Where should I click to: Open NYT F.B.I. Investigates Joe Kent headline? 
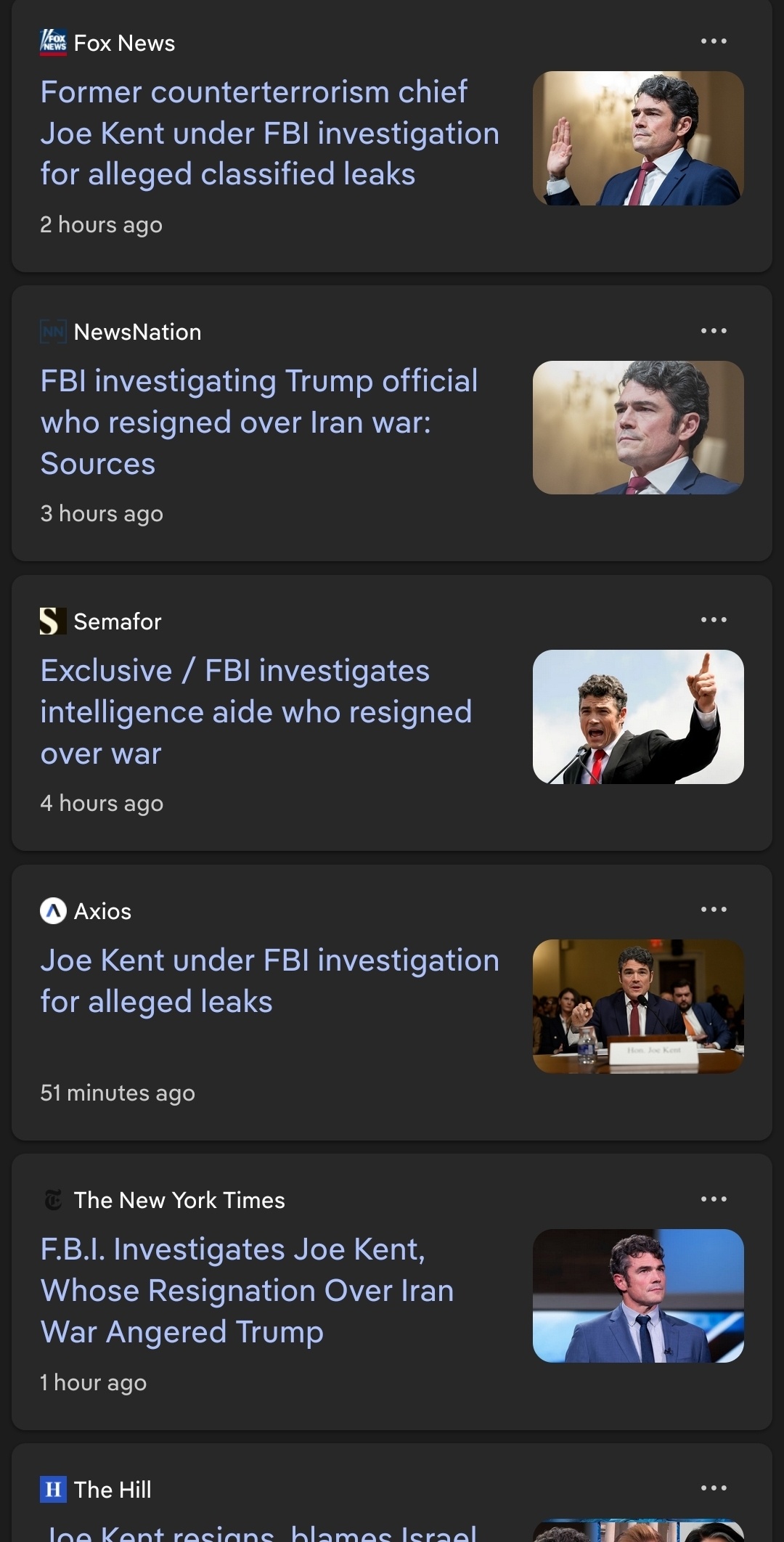(x=247, y=1290)
